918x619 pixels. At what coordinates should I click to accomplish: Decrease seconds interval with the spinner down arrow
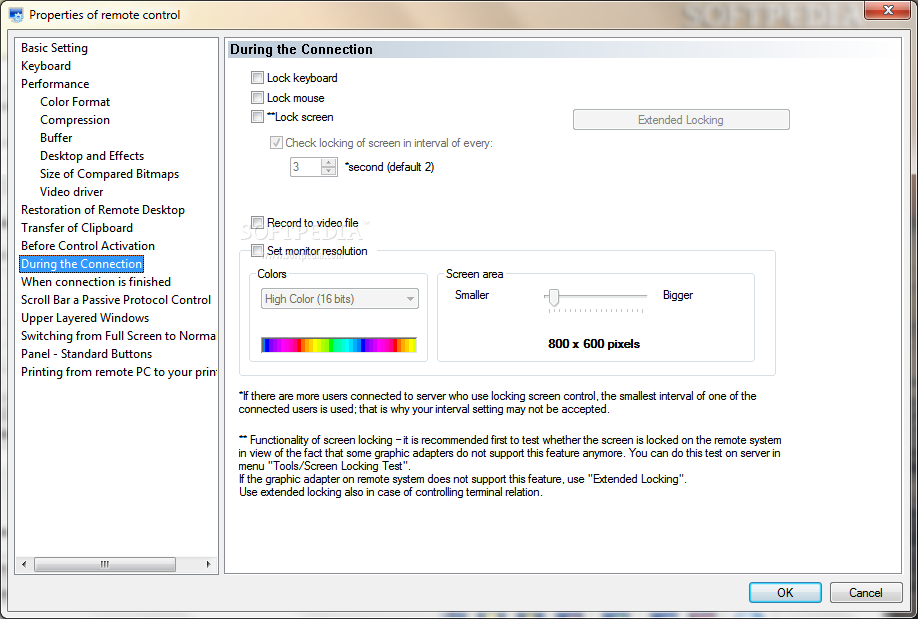pyautogui.click(x=329, y=171)
